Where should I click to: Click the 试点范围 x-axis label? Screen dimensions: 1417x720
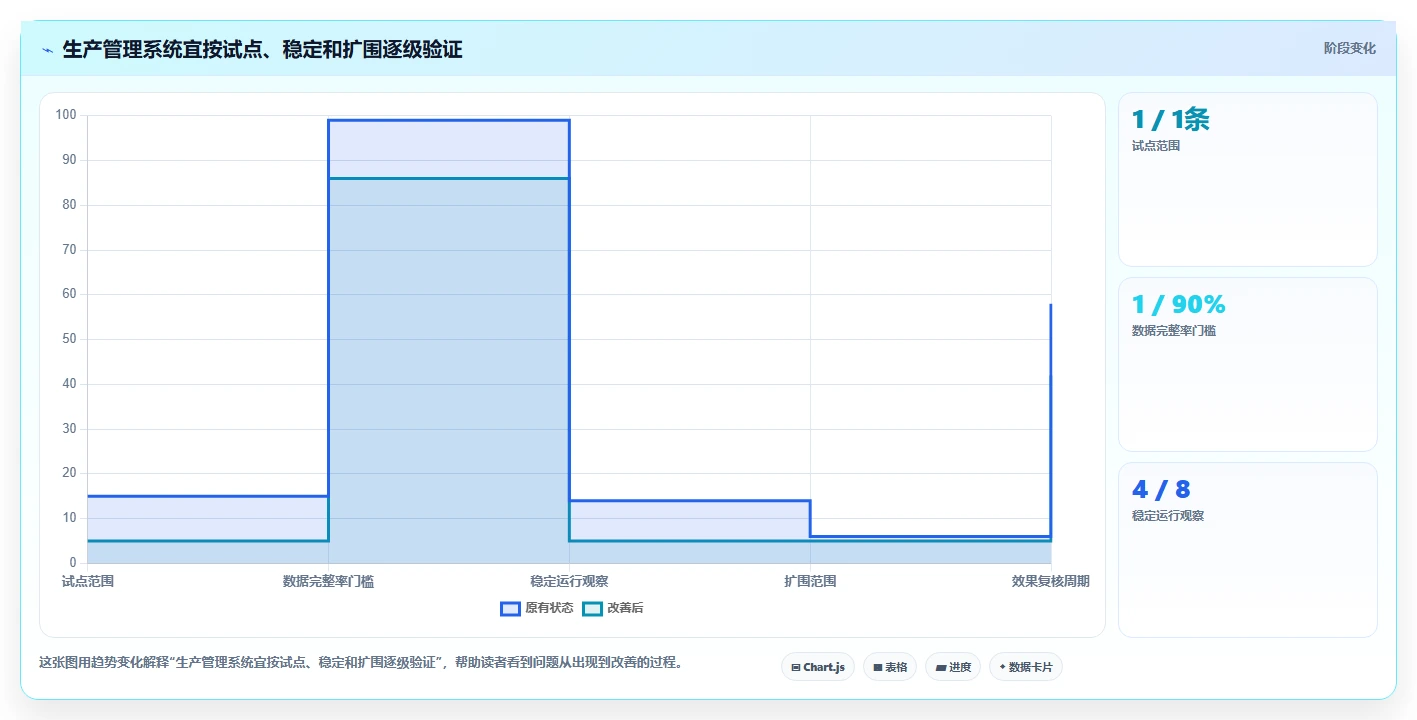click(88, 581)
